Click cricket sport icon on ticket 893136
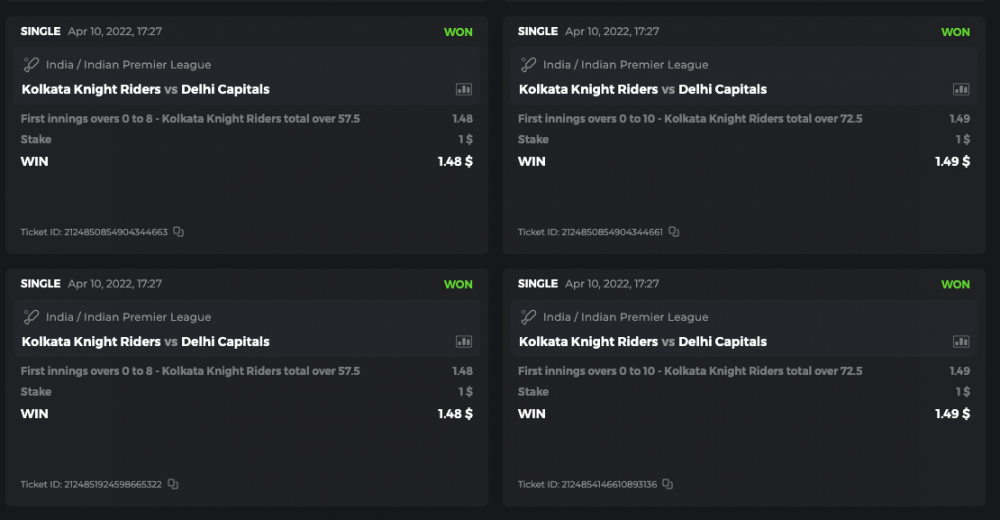Screen dimensions: 1000x520 click(x=528, y=317)
